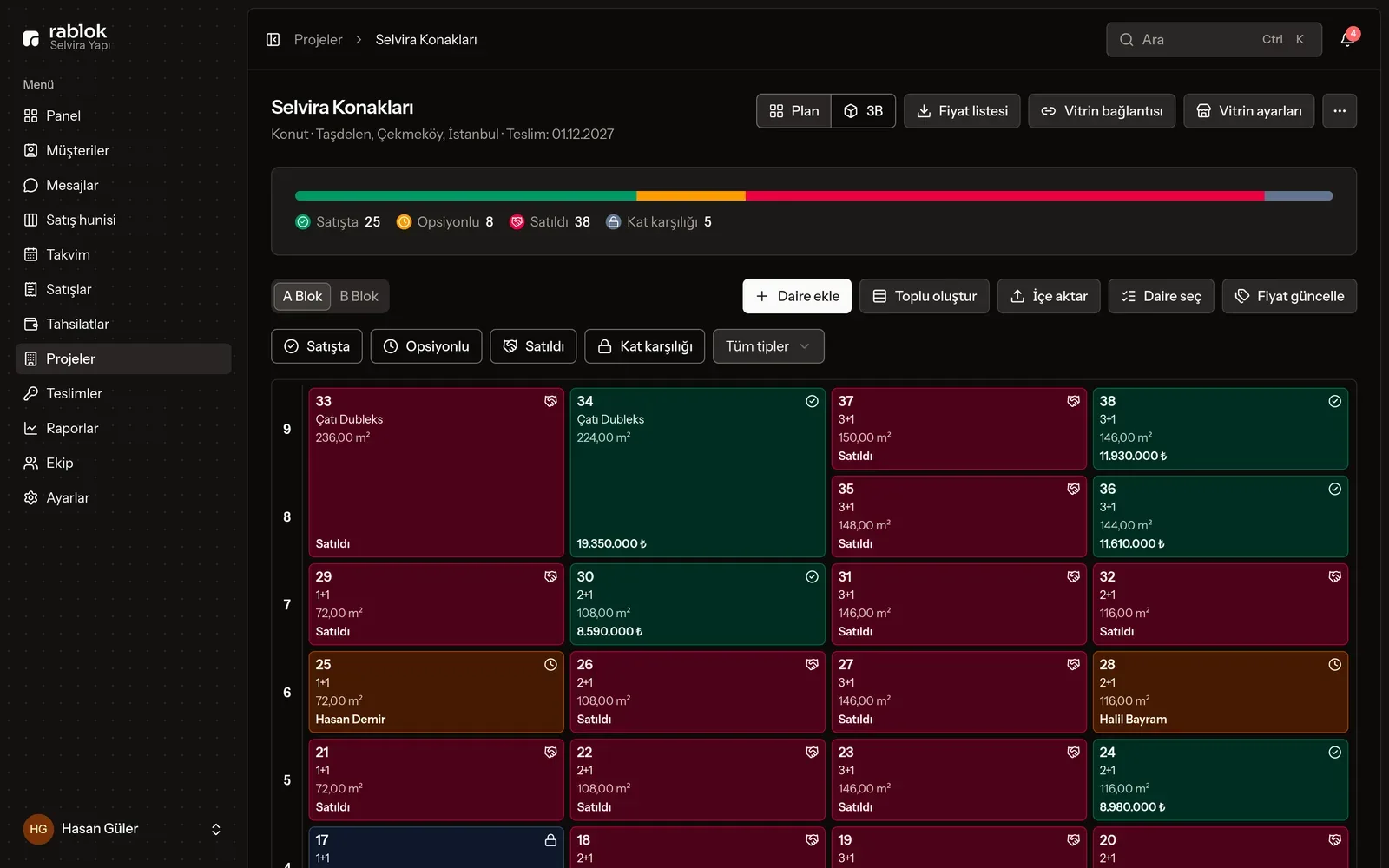
Task: Open Teslimler key icon item
Action: [31, 393]
